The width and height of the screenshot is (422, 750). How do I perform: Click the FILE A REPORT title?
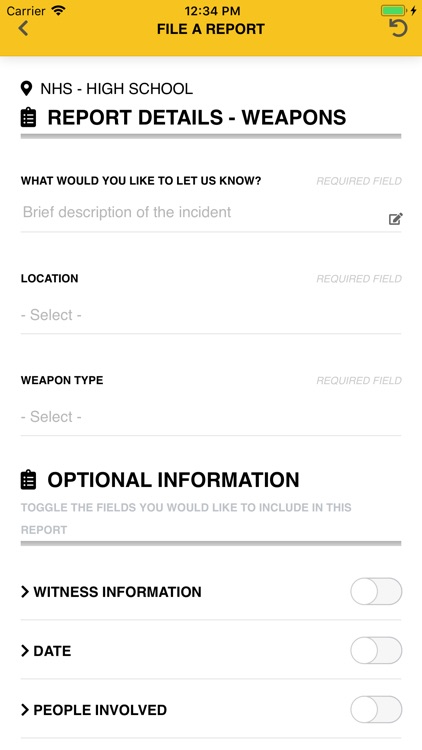211,29
